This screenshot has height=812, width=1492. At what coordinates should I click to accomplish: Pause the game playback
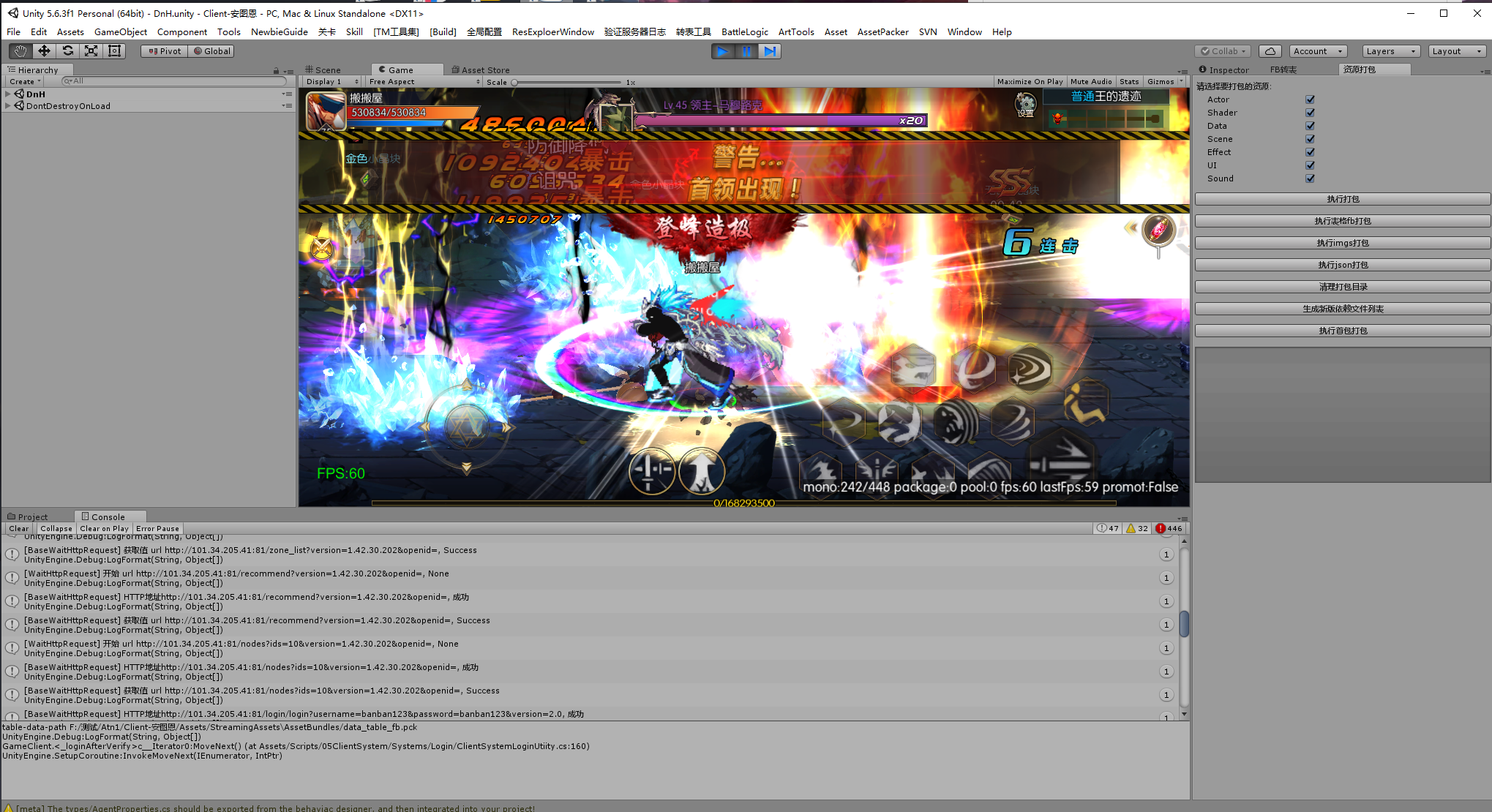[x=746, y=51]
